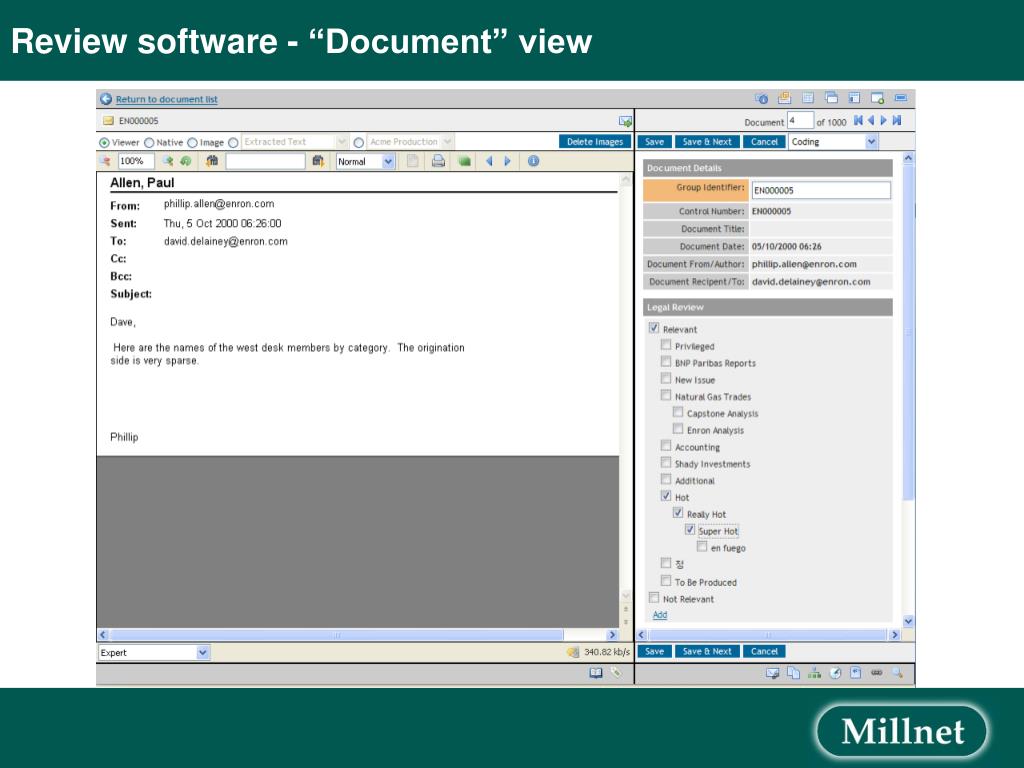The height and width of the screenshot is (768, 1024).
Task: Jump to the first document
Action: pyautogui.click(x=858, y=120)
